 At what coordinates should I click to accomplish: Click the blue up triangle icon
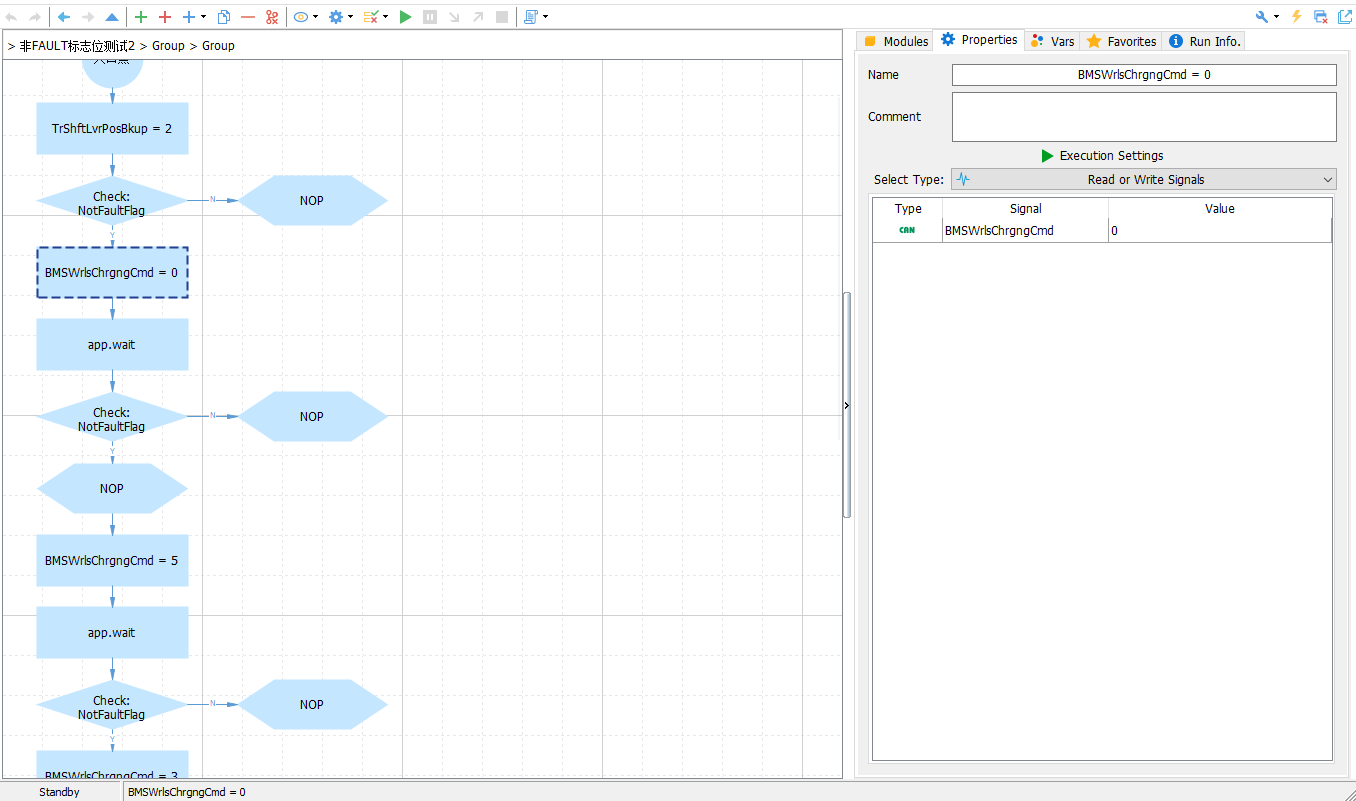tap(112, 17)
